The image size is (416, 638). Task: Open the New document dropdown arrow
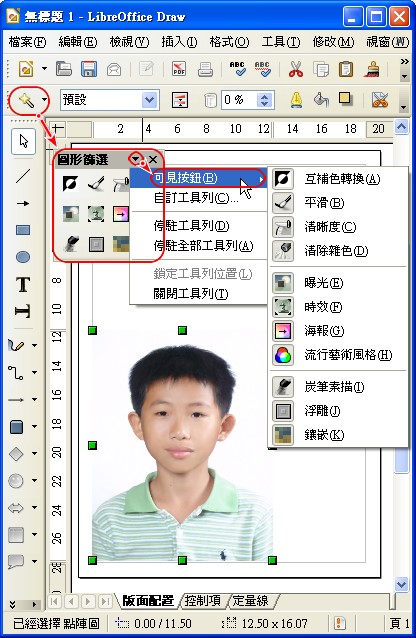coord(44,69)
